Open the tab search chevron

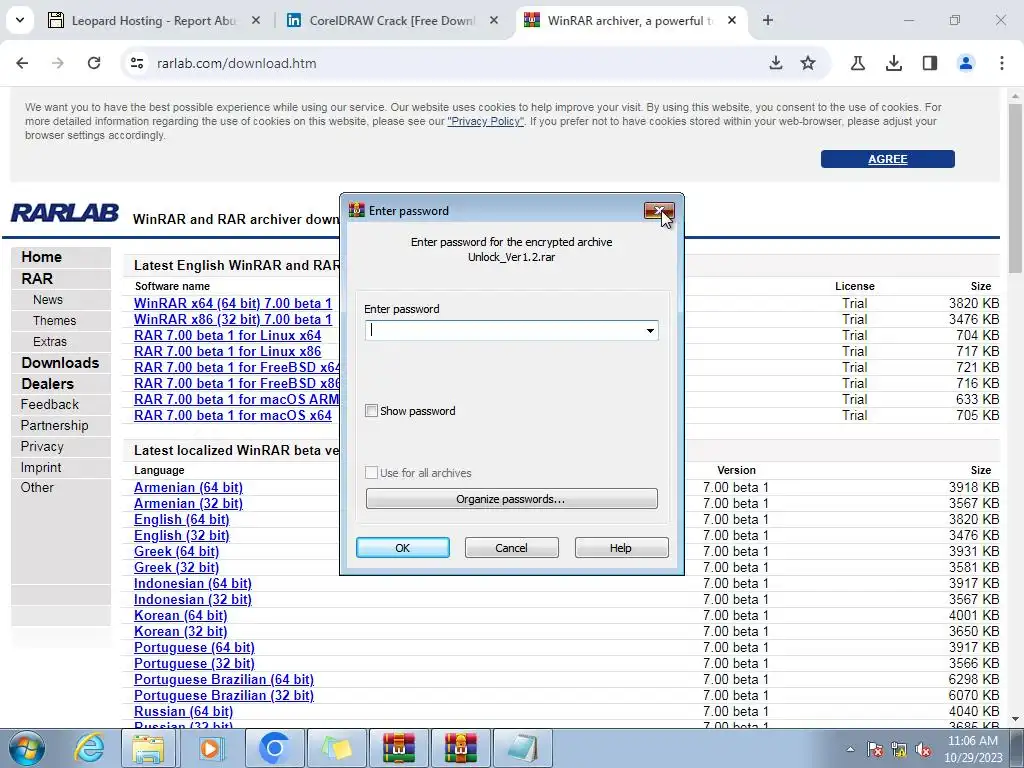point(20,20)
